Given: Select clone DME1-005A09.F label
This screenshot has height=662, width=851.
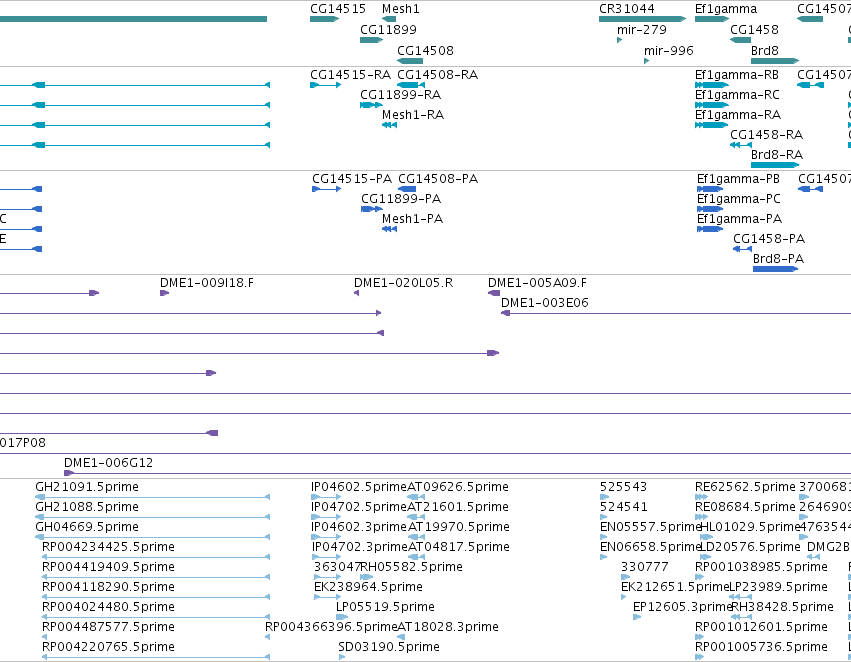Looking at the screenshot, I should click(537, 283).
